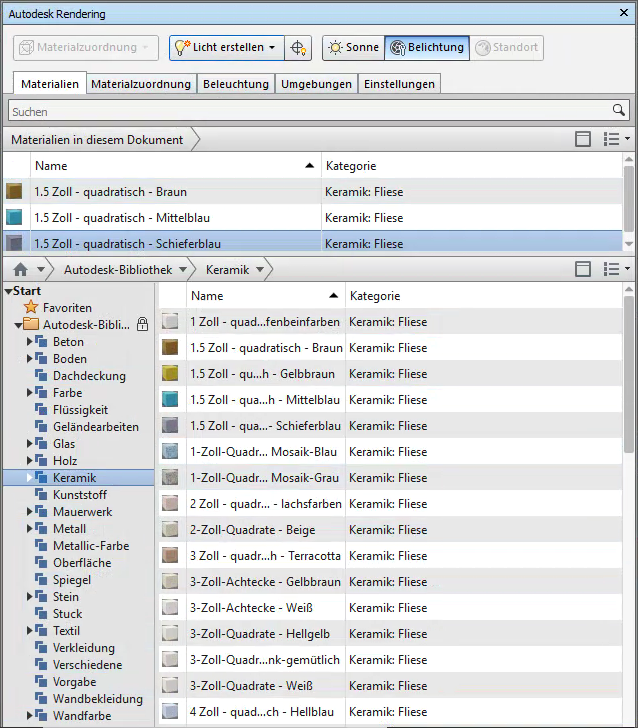Switch to the Materialzuordnung tab
The width and height of the screenshot is (638, 728).
point(141,84)
